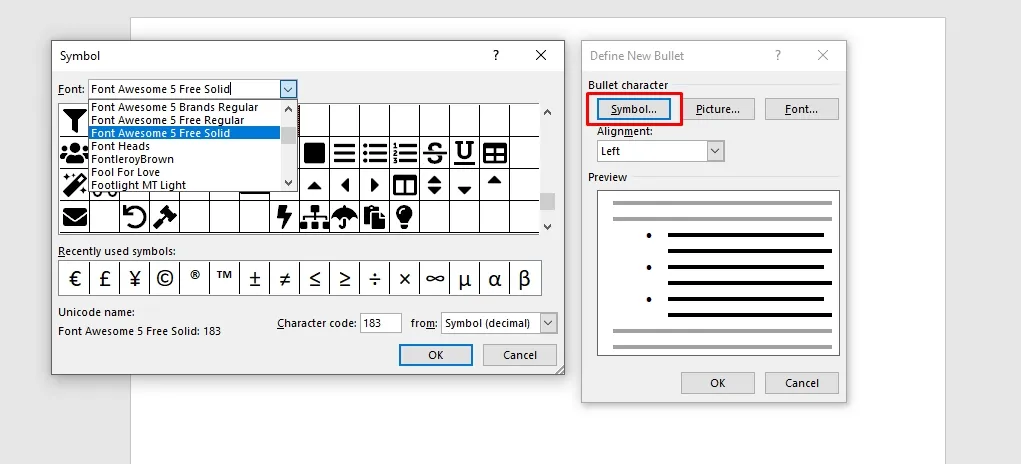The image size is (1021, 464).
Task: Pick the yen sign in recently used
Action: pyautogui.click(x=134, y=279)
